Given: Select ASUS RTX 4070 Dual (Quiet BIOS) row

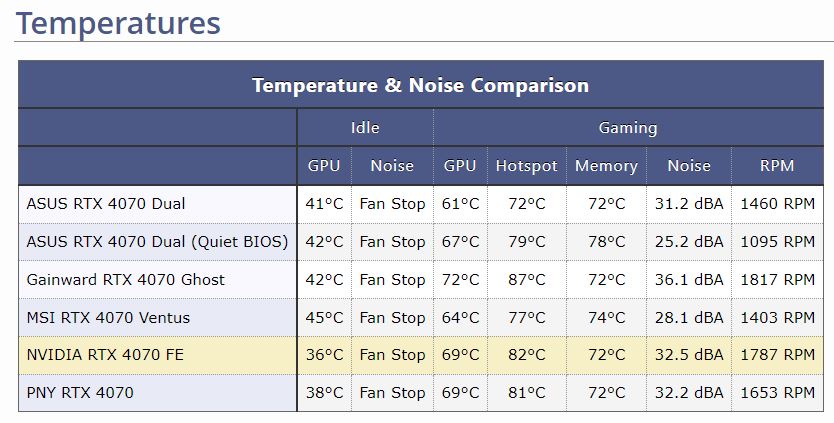Looking at the screenshot, I should tap(421, 242).
